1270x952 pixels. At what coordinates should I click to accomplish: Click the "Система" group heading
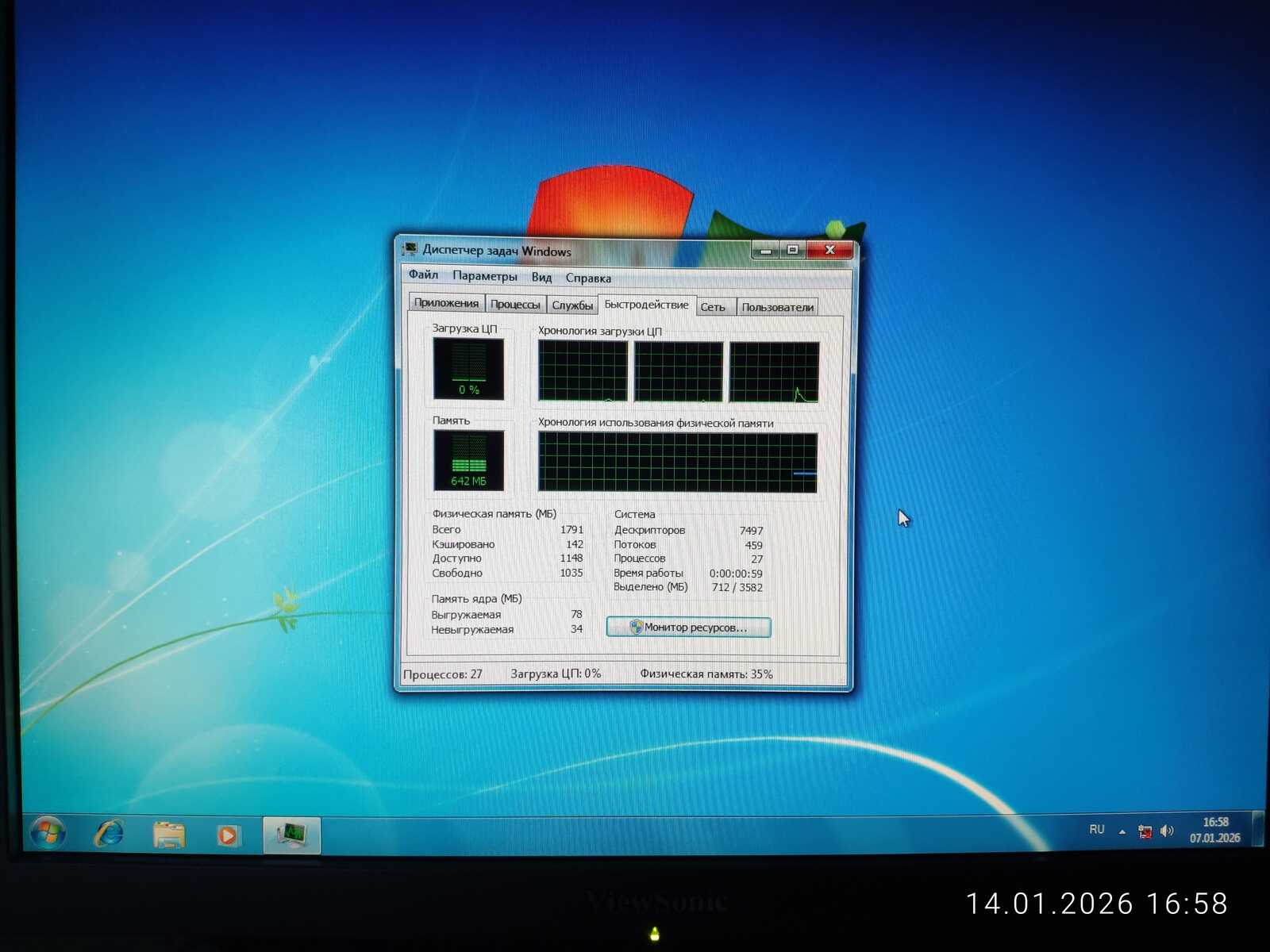634,514
